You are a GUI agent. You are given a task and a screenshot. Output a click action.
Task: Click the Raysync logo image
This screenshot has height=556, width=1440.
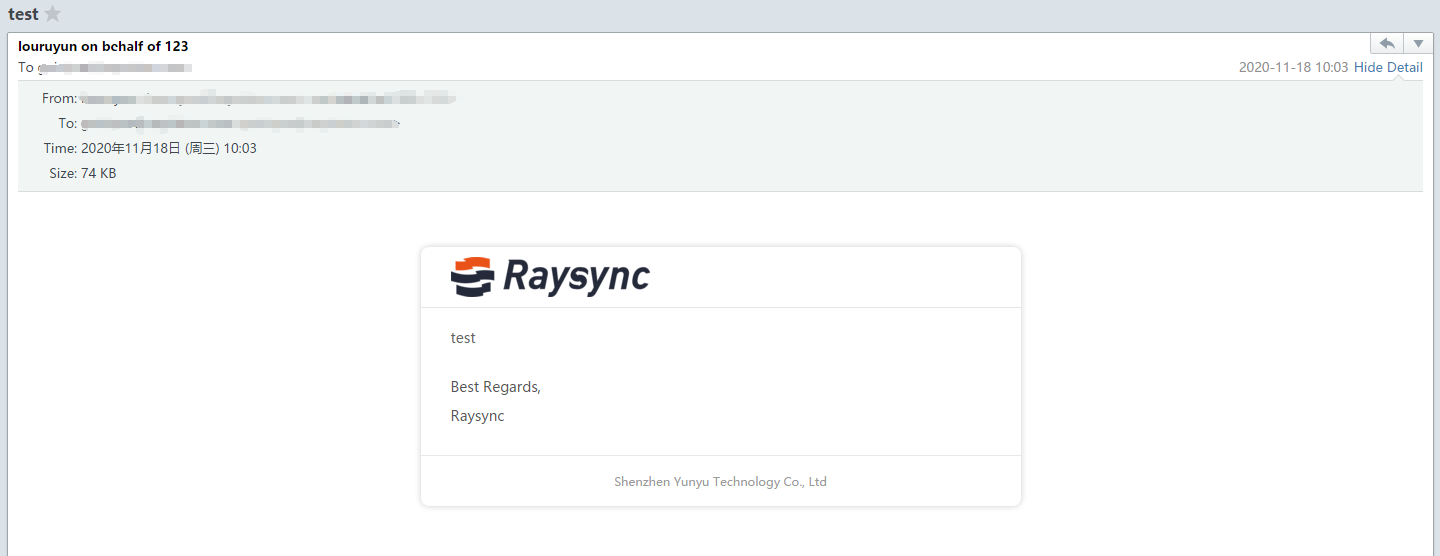pyautogui.click(x=550, y=277)
